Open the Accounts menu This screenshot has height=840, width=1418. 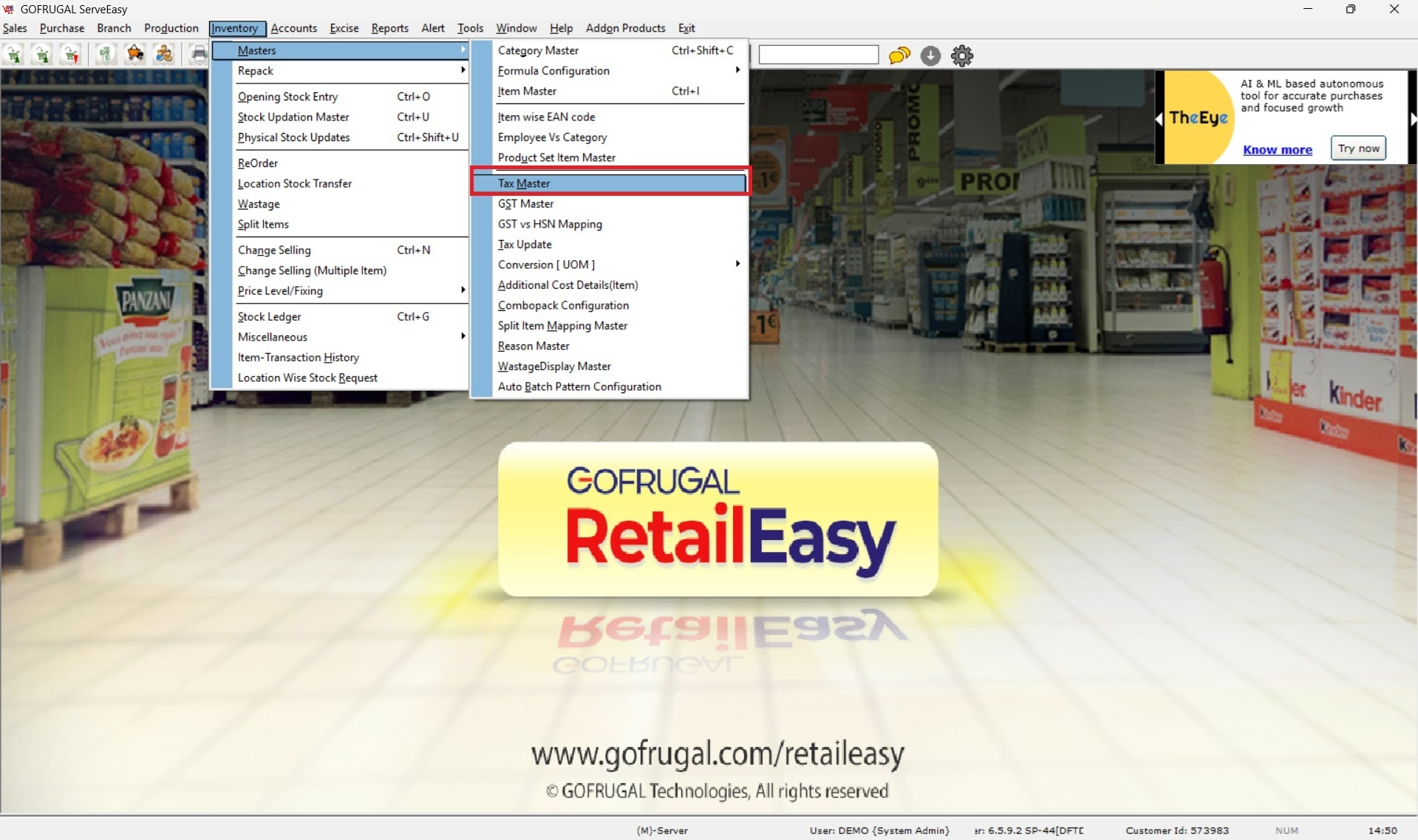click(x=294, y=28)
